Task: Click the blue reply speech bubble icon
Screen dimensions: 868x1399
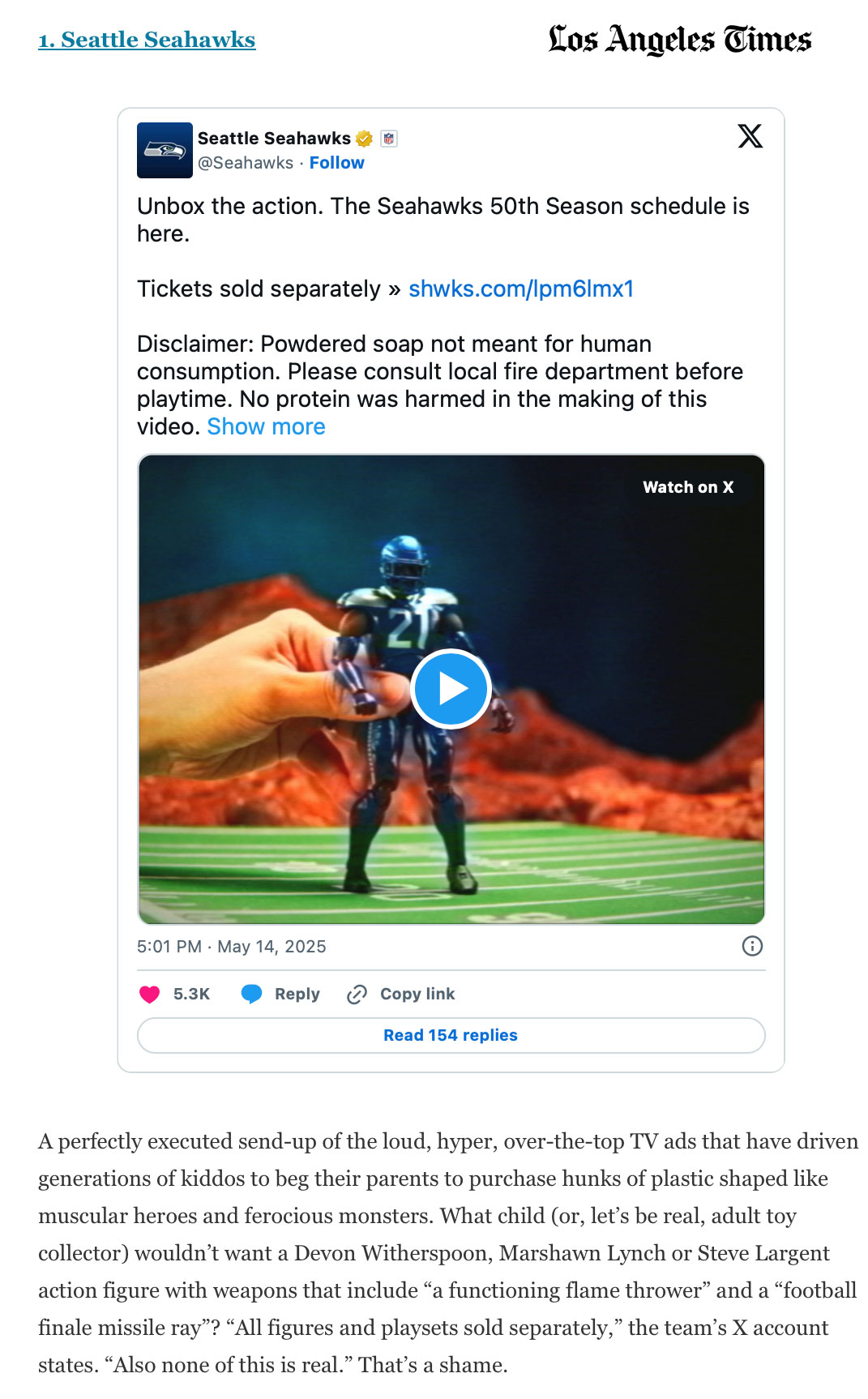Action: 251,995
